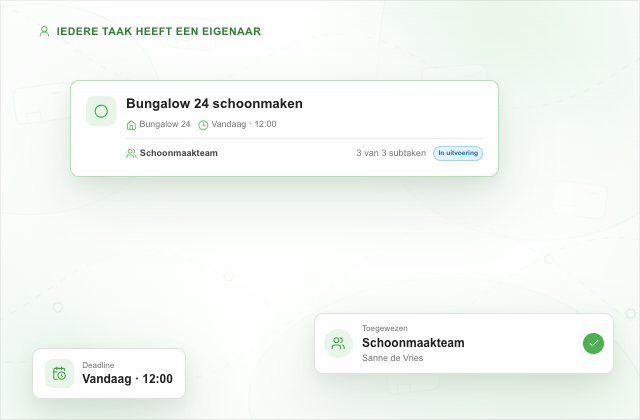Click the Bungalow 24 location label

click(x=165, y=124)
